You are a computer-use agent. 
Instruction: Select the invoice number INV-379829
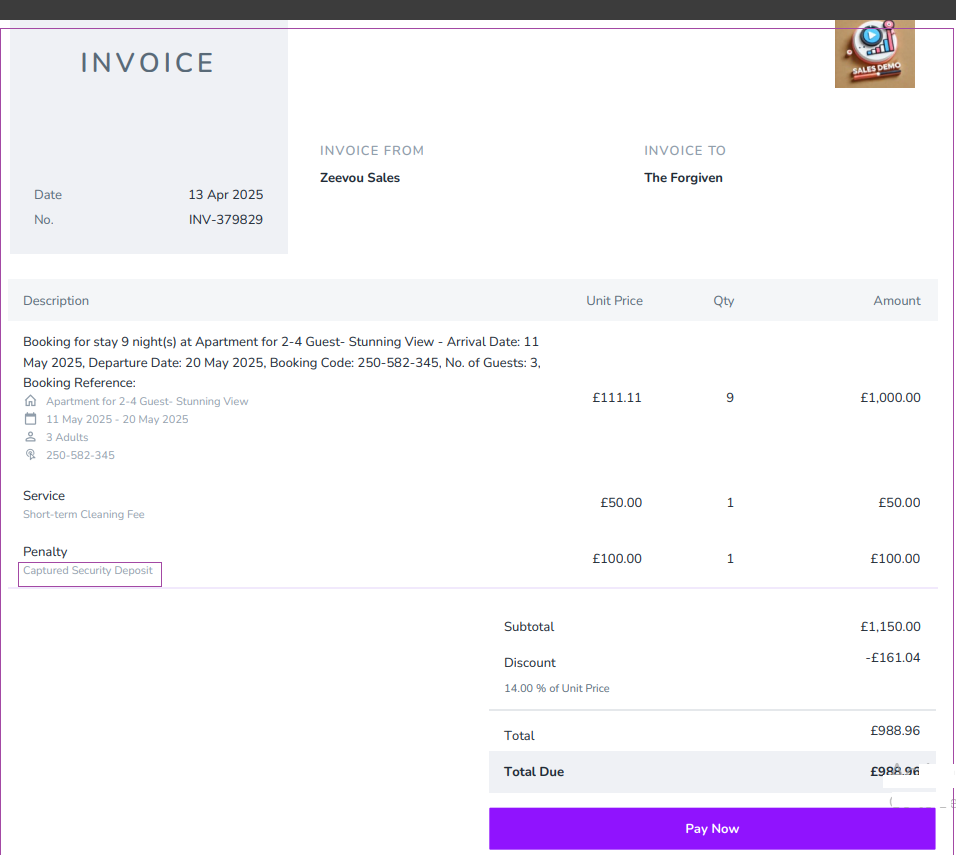226,220
